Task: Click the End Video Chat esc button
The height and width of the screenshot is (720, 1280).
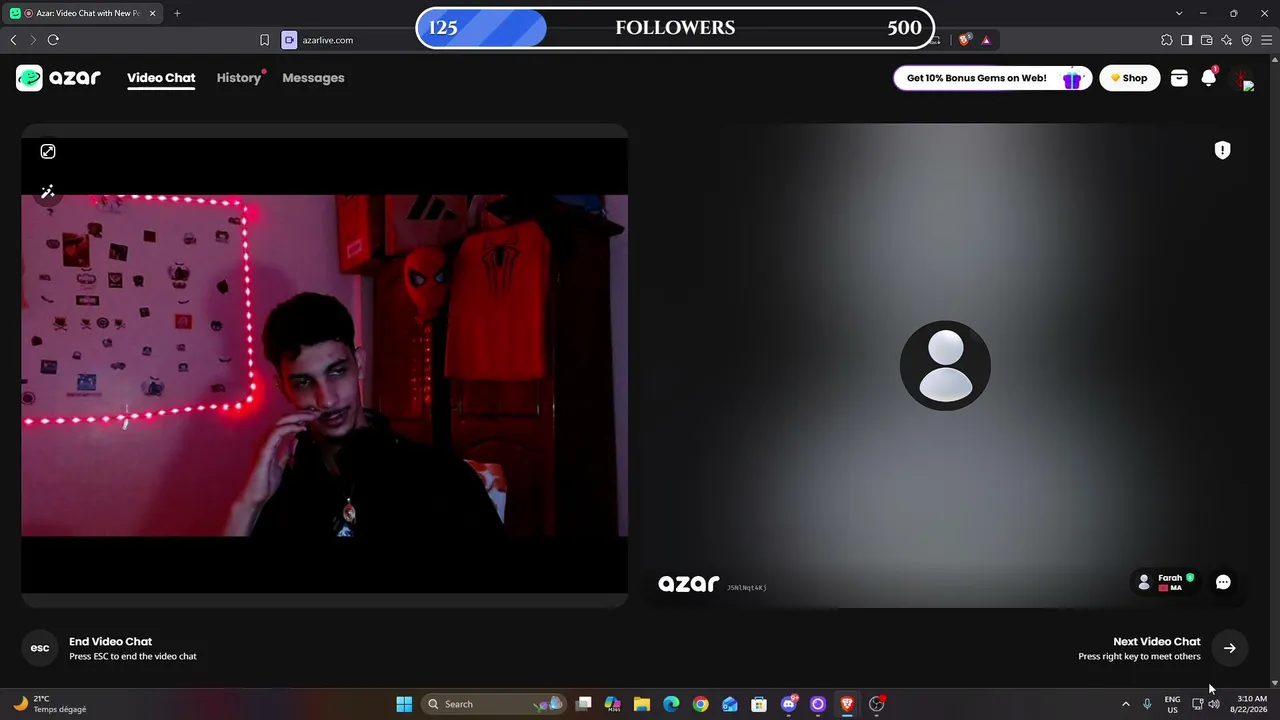Action: 40,648
